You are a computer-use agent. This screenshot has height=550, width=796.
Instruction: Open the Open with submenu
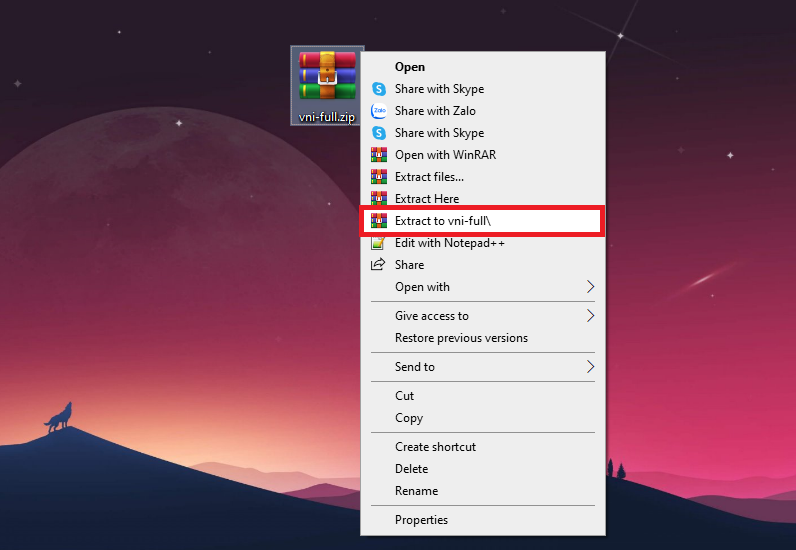482,287
